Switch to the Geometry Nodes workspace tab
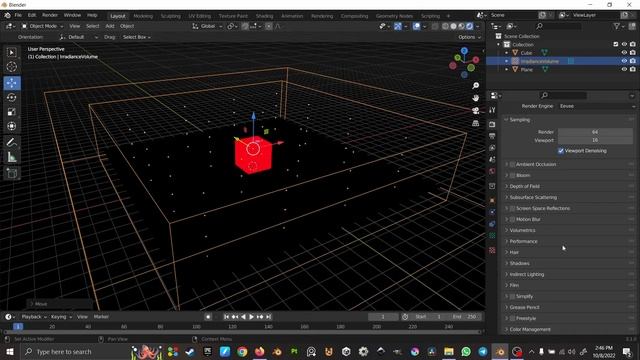 (394, 16)
